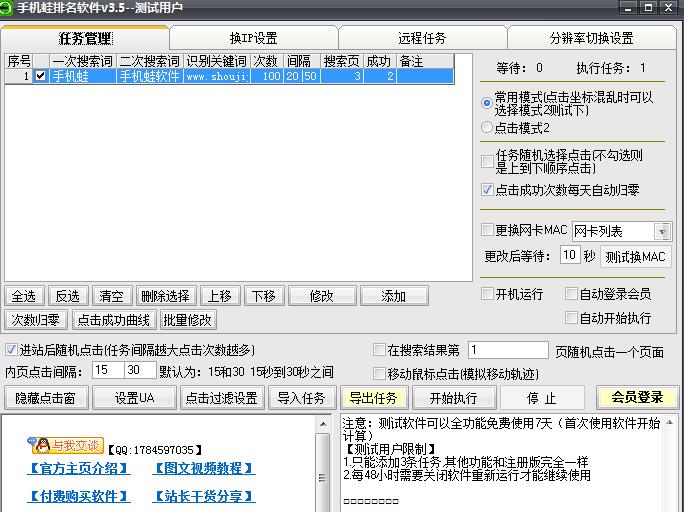Open the 官方主页介绍 link
Image resolution: width=684 pixels, height=512 pixels.
pos(79,468)
